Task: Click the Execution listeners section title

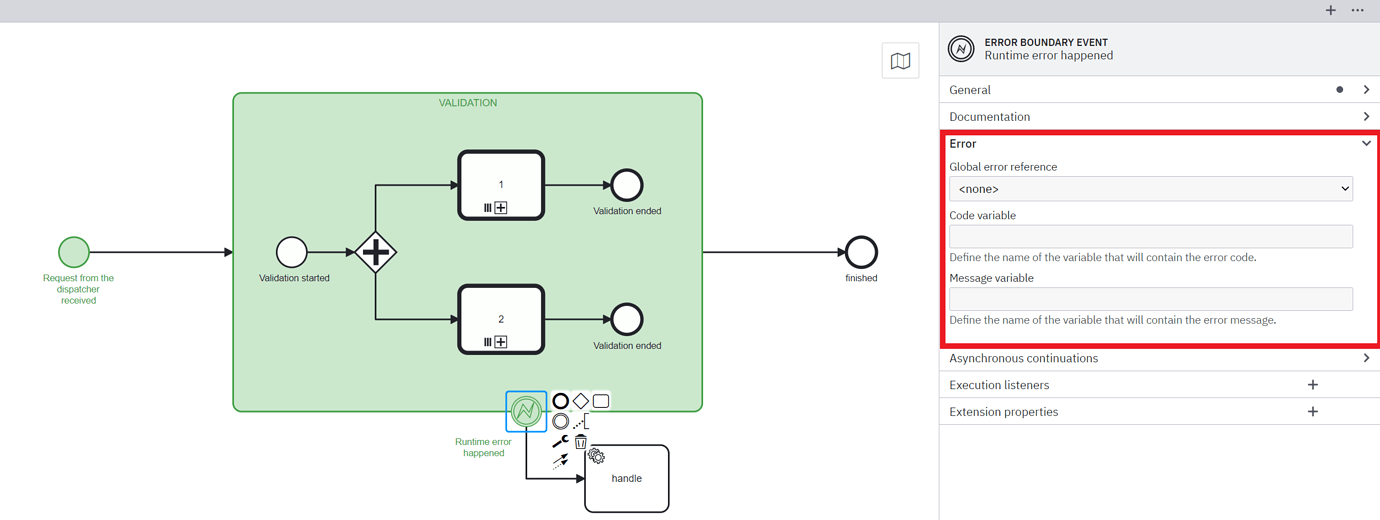Action: point(999,385)
